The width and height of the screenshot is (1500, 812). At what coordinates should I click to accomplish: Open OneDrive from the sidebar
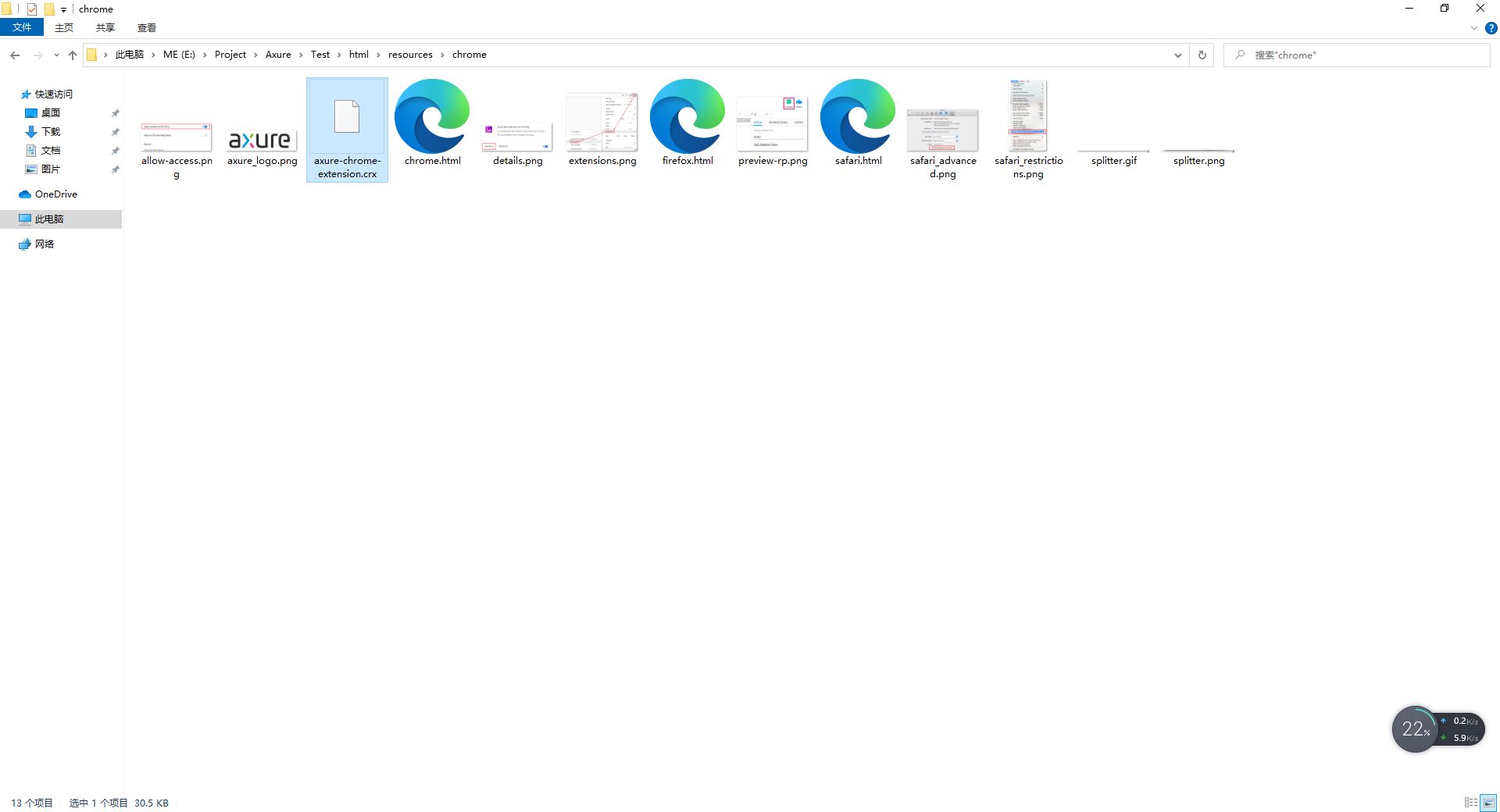[x=55, y=194]
